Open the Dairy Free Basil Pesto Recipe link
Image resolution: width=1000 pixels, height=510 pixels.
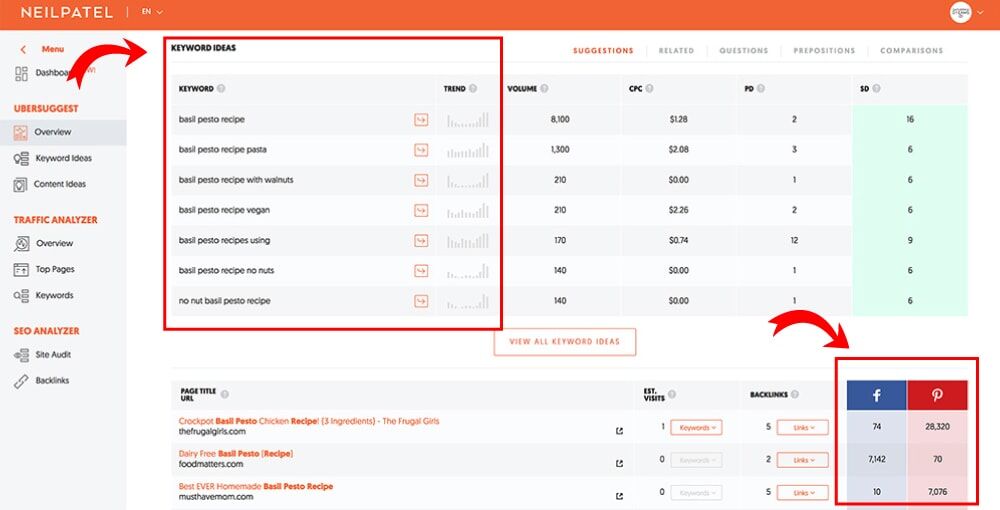[x=235, y=454]
